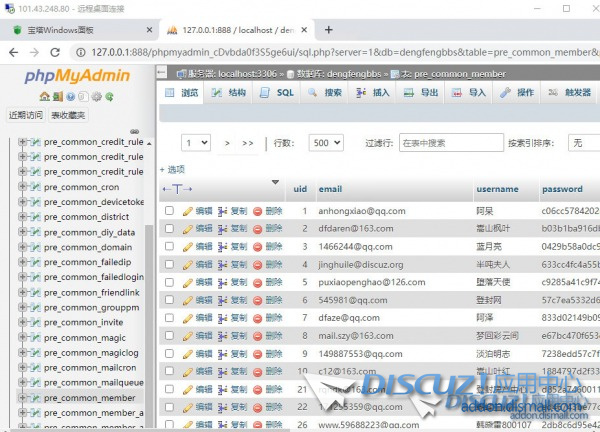Open the row count dropdown showing 500
This screenshot has height=432, width=600.
tap(325, 143)
